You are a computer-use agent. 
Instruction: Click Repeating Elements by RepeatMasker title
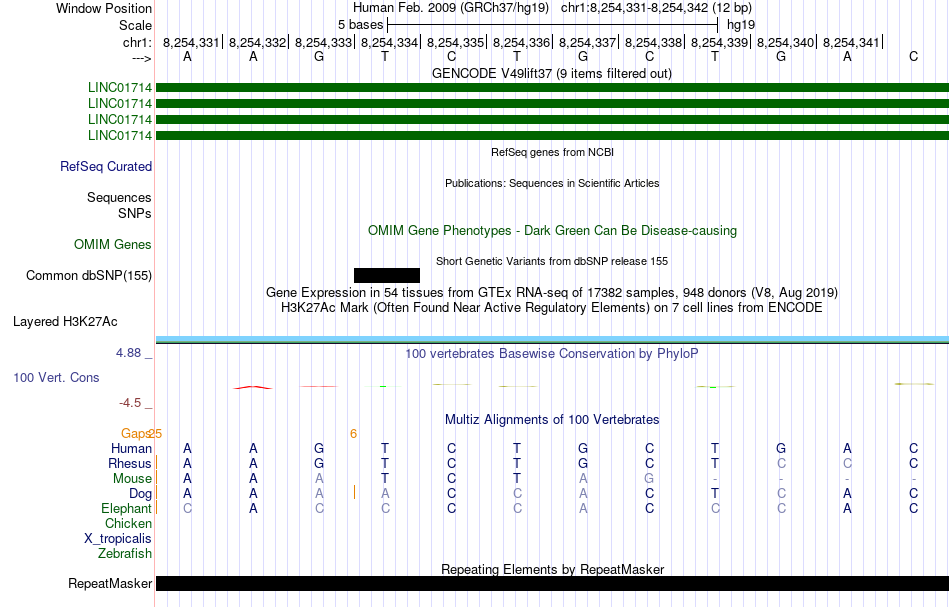tap(553, 570)
